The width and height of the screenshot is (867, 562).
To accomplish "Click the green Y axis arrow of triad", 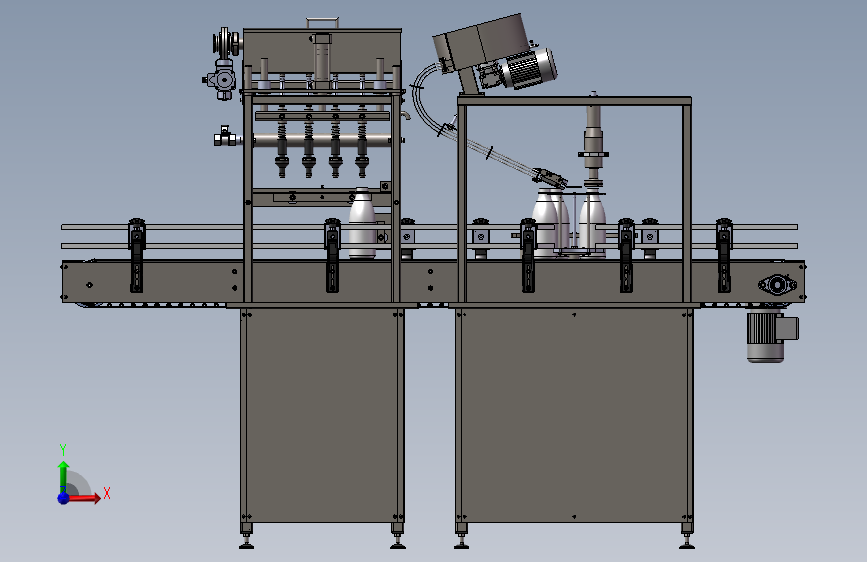I will click(63, 477).
